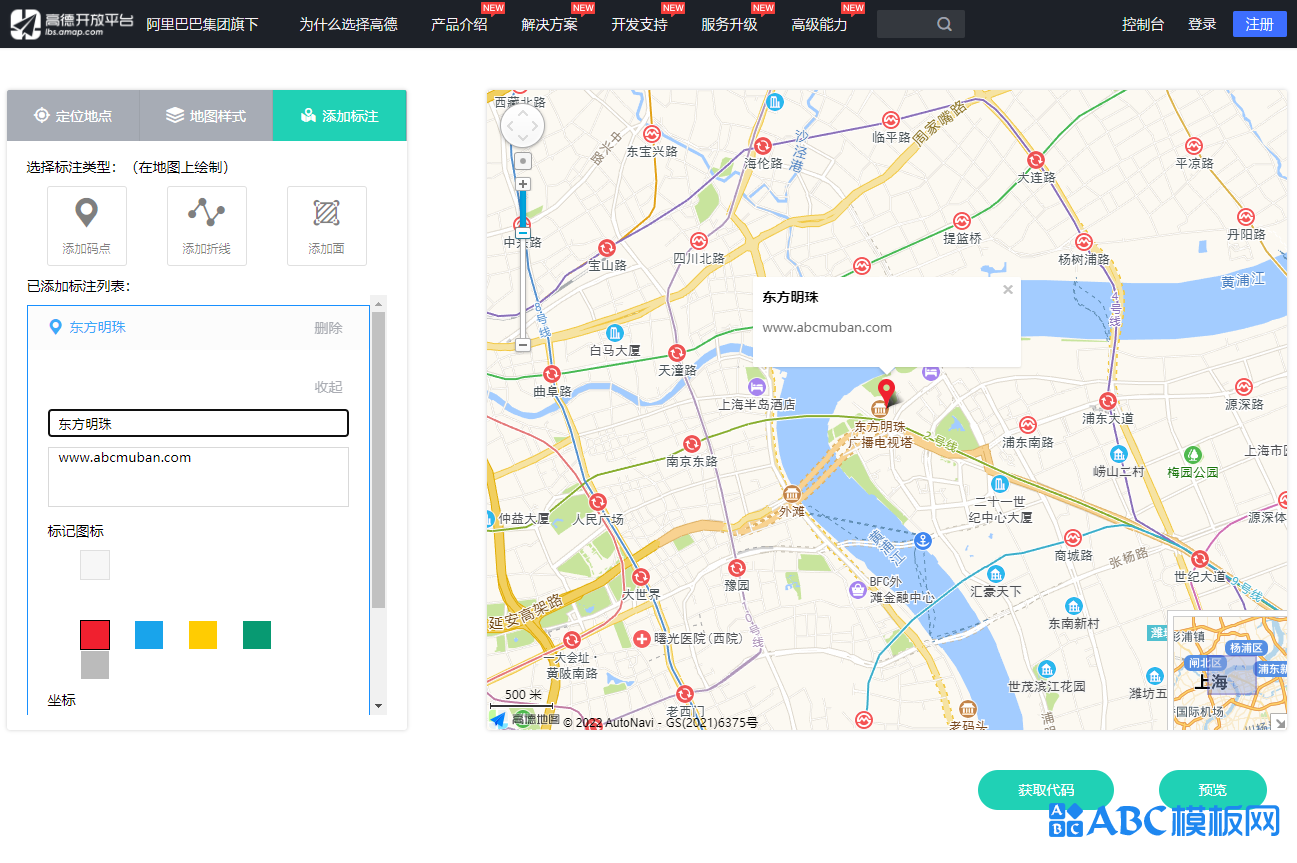
Task: Choose the blue marker color swatch
Action: 149,635
